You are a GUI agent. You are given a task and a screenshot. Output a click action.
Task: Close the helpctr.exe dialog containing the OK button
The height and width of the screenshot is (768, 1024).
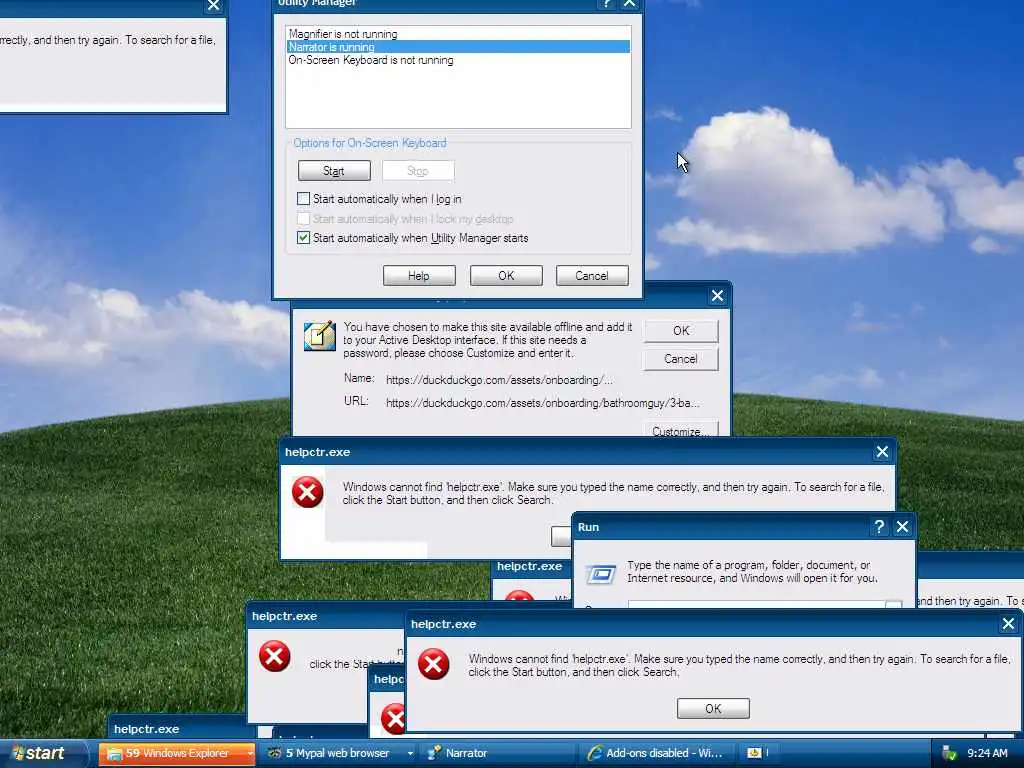tap(1008, 624)
